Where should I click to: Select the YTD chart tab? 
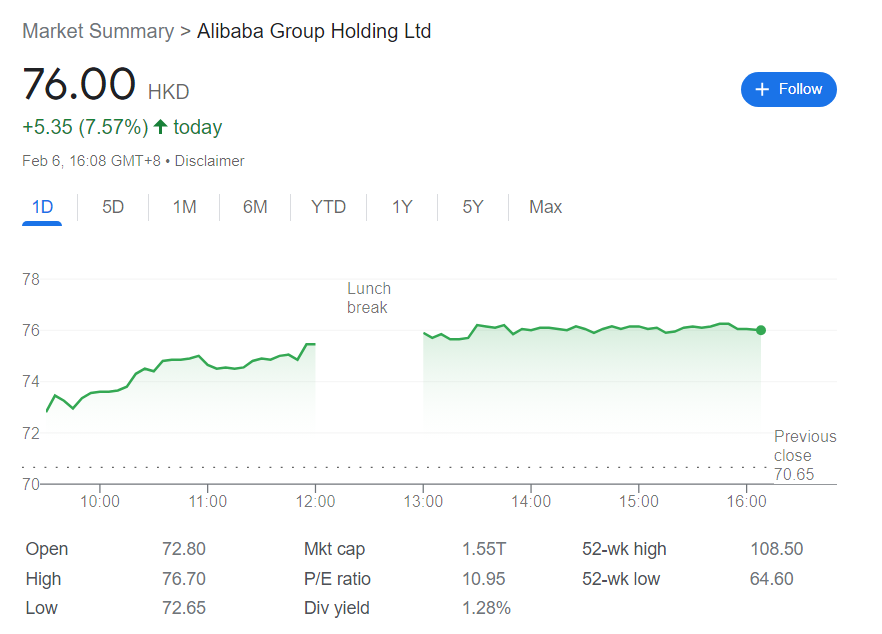[328, 207]
